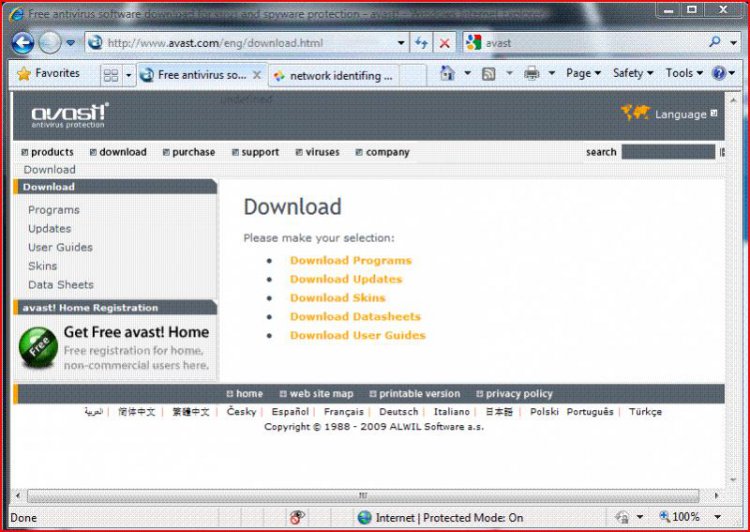Viewport: 750px width, 532px height.
Task: Select Programs in the left sidebar
Action: point(54,210)
